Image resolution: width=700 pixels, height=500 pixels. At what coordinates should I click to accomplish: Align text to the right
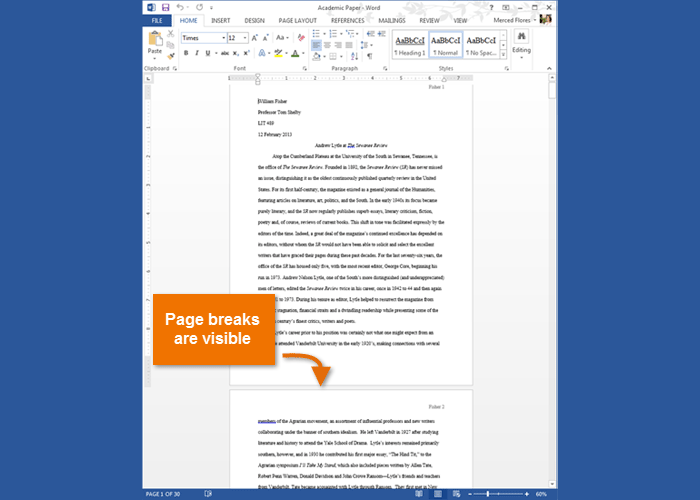[338, 45]
